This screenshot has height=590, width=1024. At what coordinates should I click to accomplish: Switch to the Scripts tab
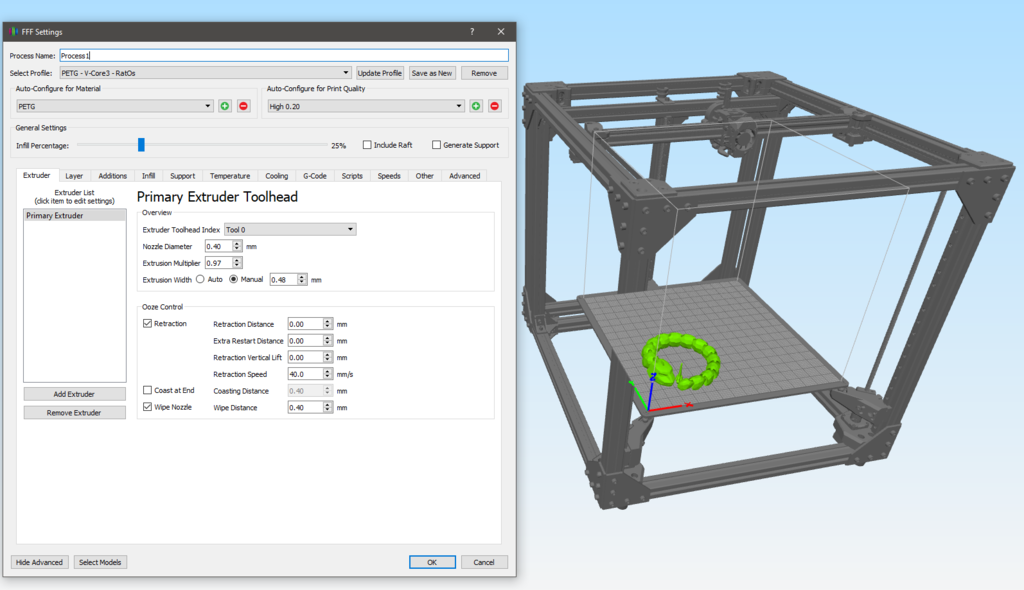click(x=352, y=176)
